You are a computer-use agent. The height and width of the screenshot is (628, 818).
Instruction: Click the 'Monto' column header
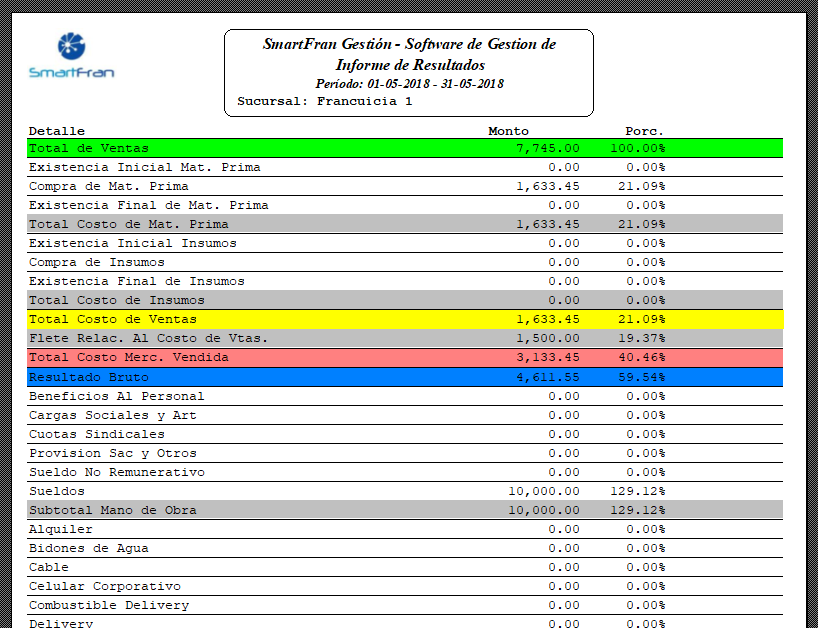coord(508,131)
